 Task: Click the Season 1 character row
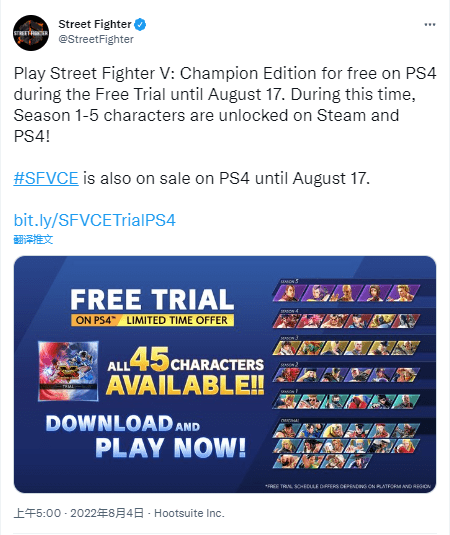click(346, 401)
